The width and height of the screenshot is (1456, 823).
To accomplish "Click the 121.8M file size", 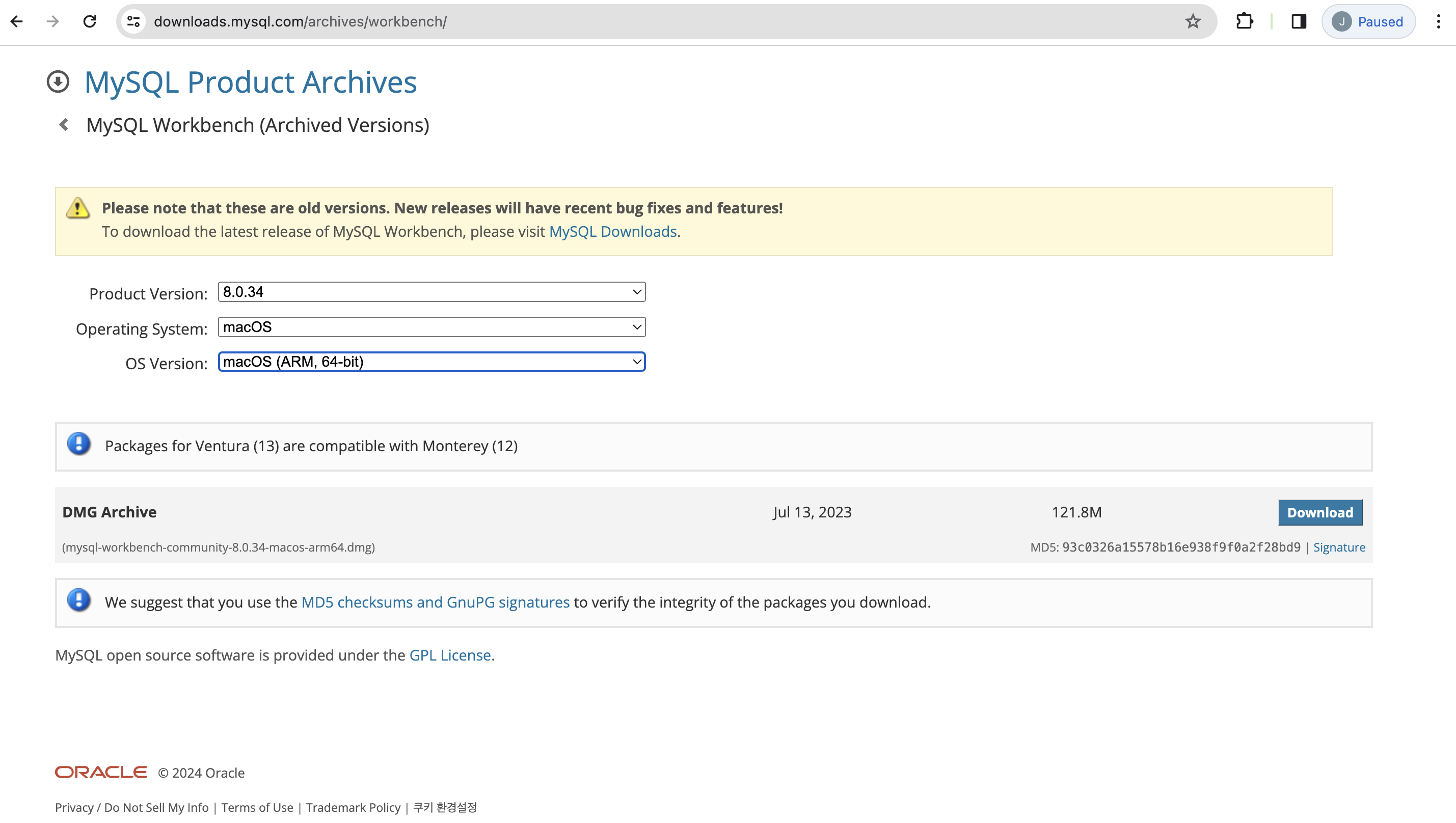I will click(x=1076, y=512).
